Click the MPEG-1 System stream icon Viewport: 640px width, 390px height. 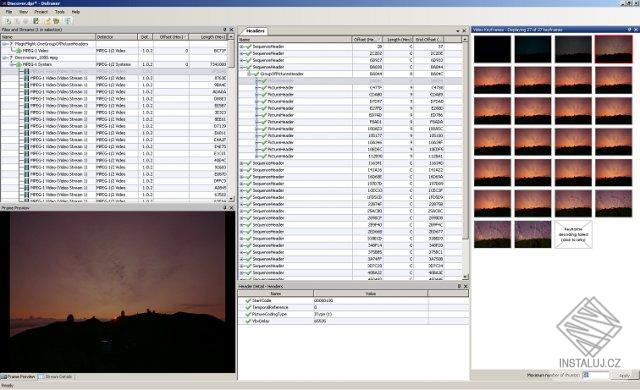(x=18, y=64)
